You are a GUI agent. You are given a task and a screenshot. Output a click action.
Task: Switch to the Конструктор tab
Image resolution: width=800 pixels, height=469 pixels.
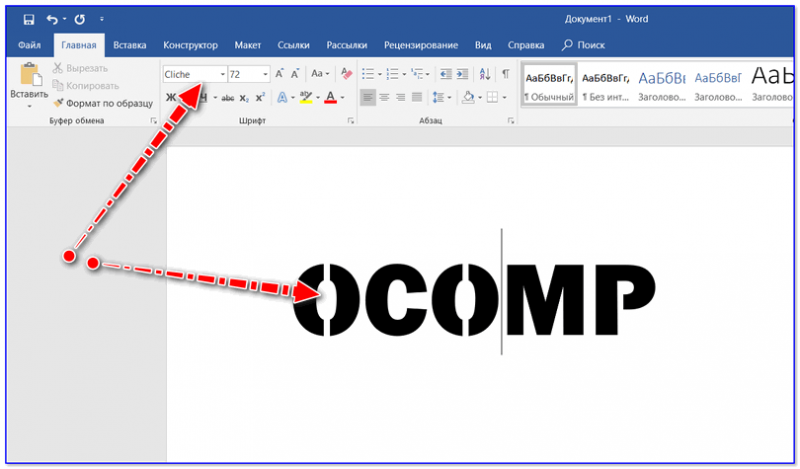point(190,45)
